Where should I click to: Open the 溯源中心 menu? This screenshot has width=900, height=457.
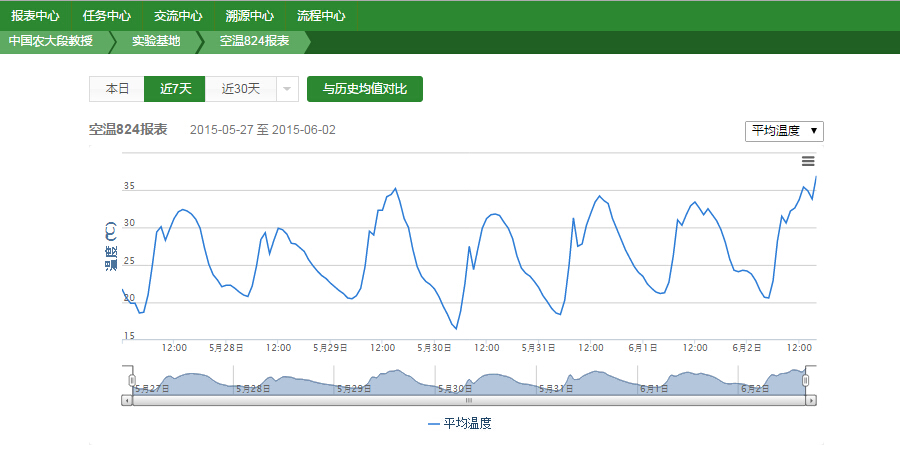(x=250, y=16)
